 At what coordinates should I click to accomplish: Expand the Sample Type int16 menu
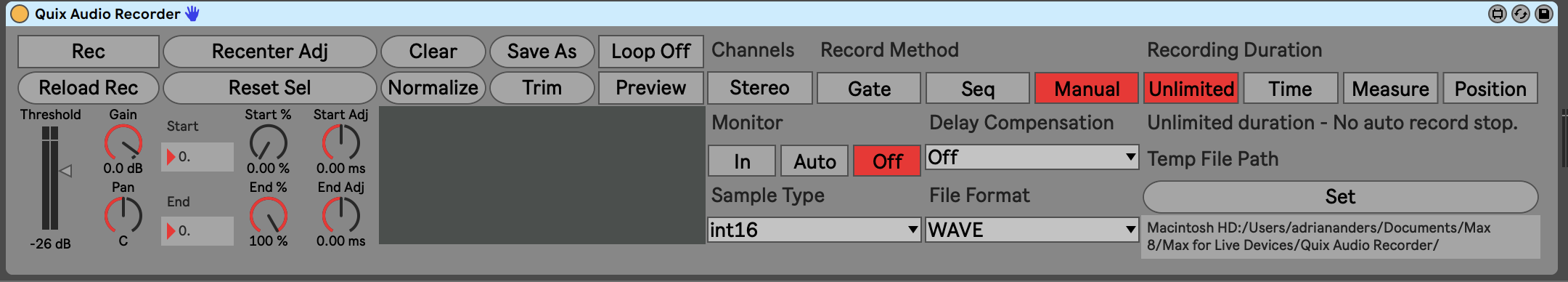pyautogui.click(x=814, y=230)
